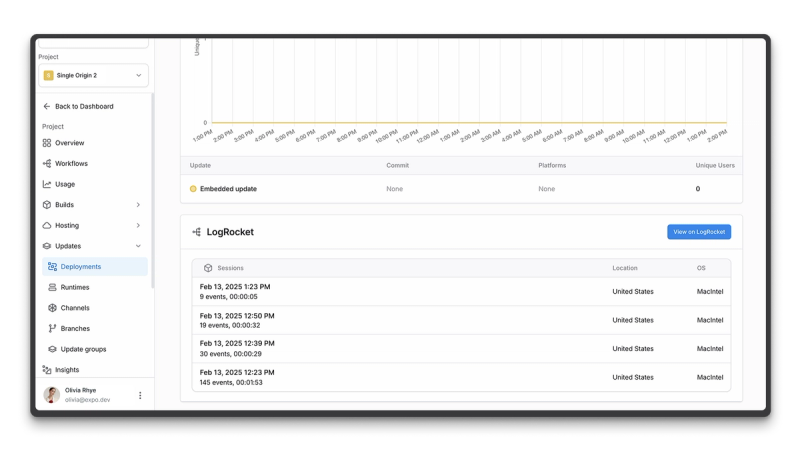800x451 pixels.
Task: Click the Update groups icon
Action: click(x=52, y=349)
